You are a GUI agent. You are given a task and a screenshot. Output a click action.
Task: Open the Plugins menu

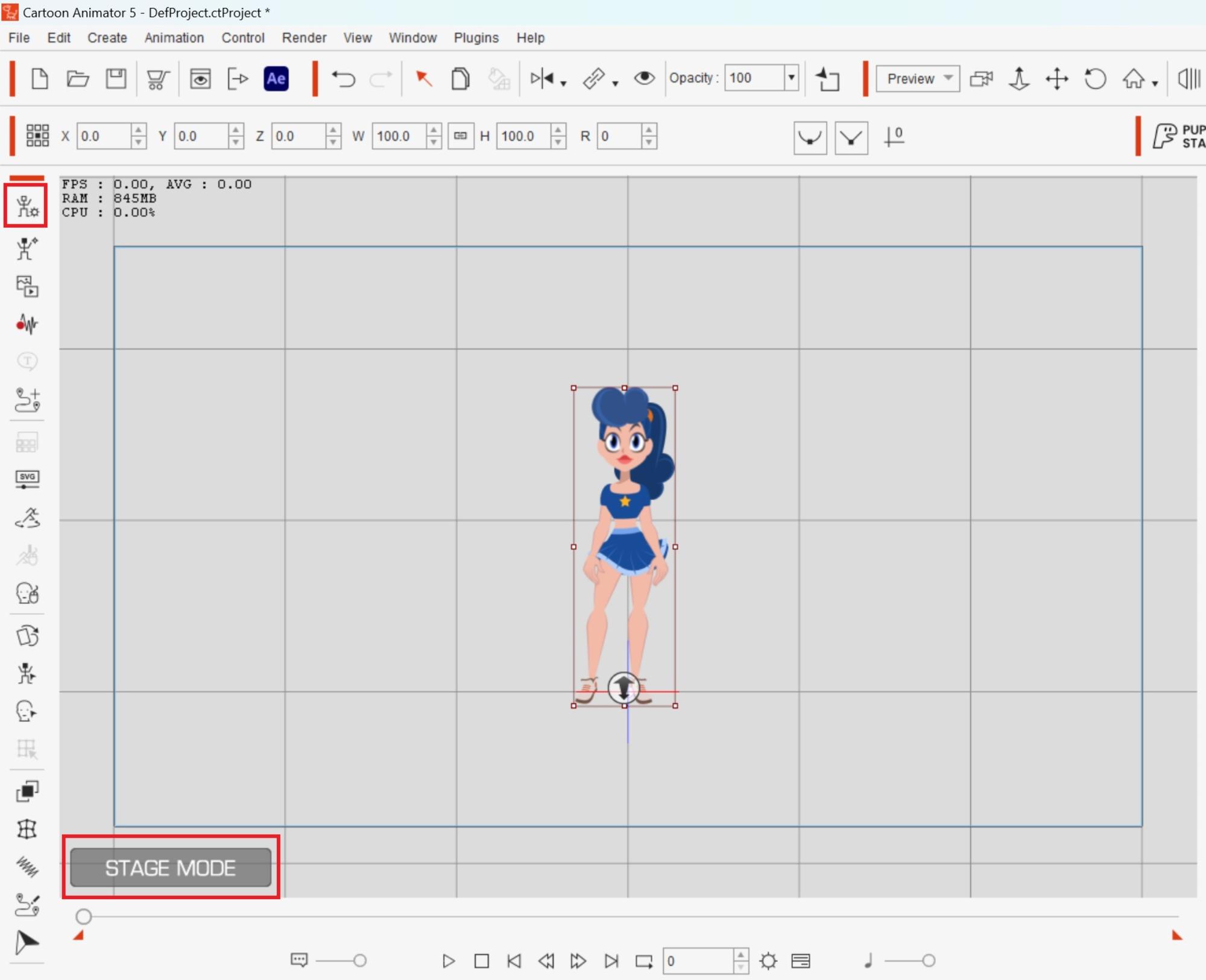click(x=476, y=37)
